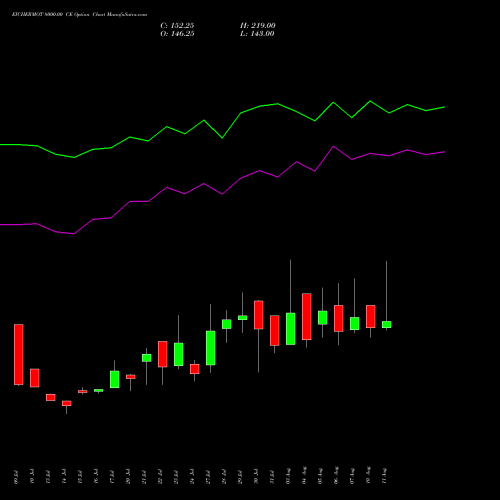This screenshot has height=500, width=500.
Task: Click the last green candle for 11 Aug
Action: 387,324
